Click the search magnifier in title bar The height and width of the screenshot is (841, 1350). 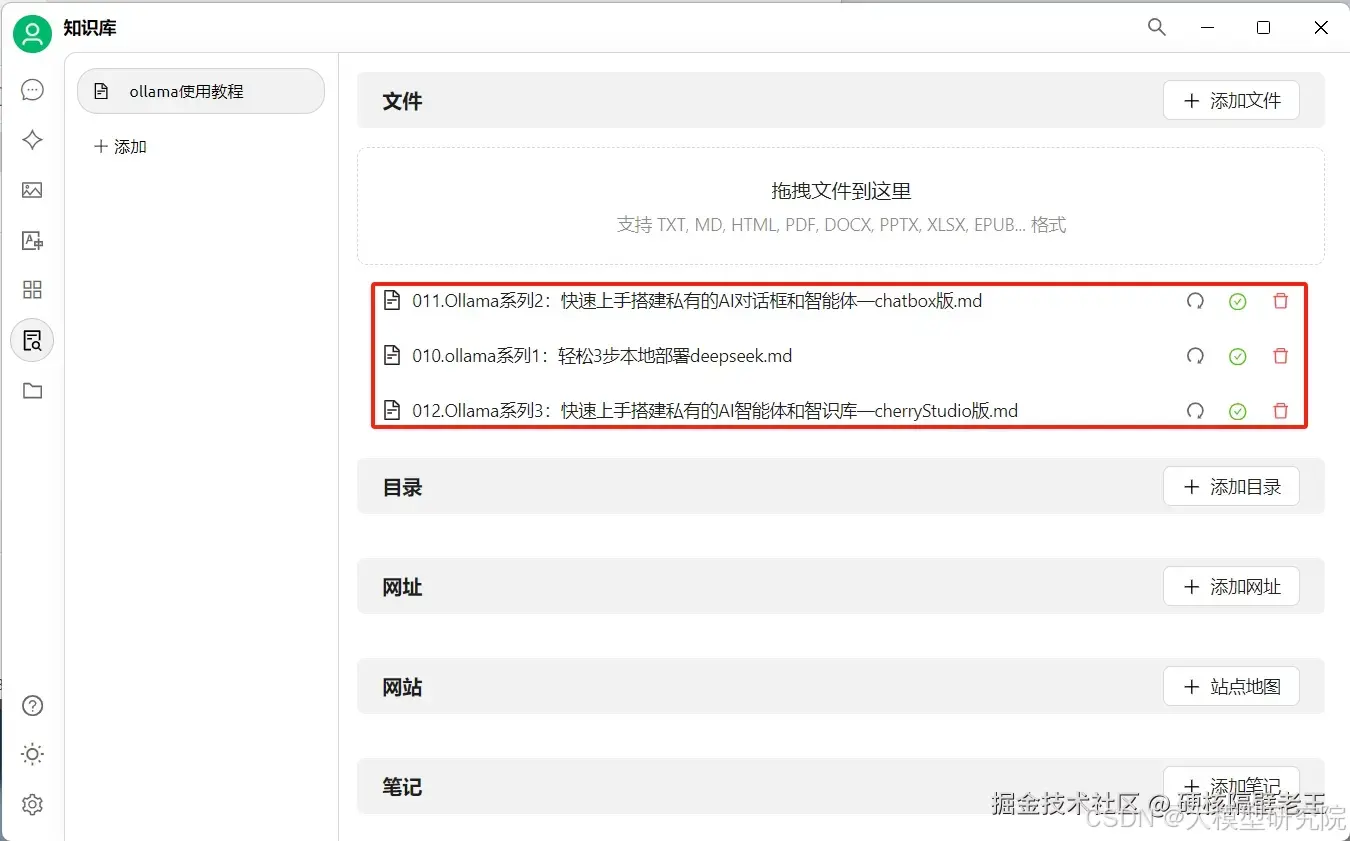click(1157, 28)
